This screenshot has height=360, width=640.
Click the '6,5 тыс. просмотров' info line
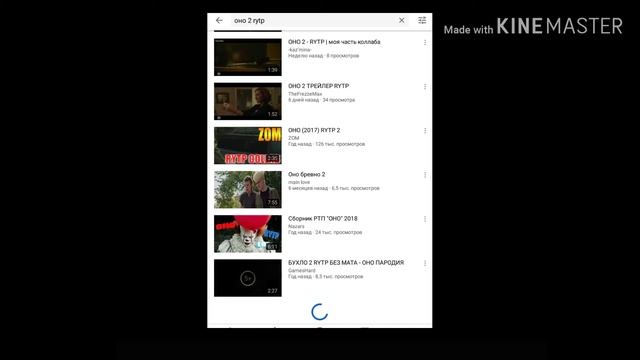(x=333, y=188)
